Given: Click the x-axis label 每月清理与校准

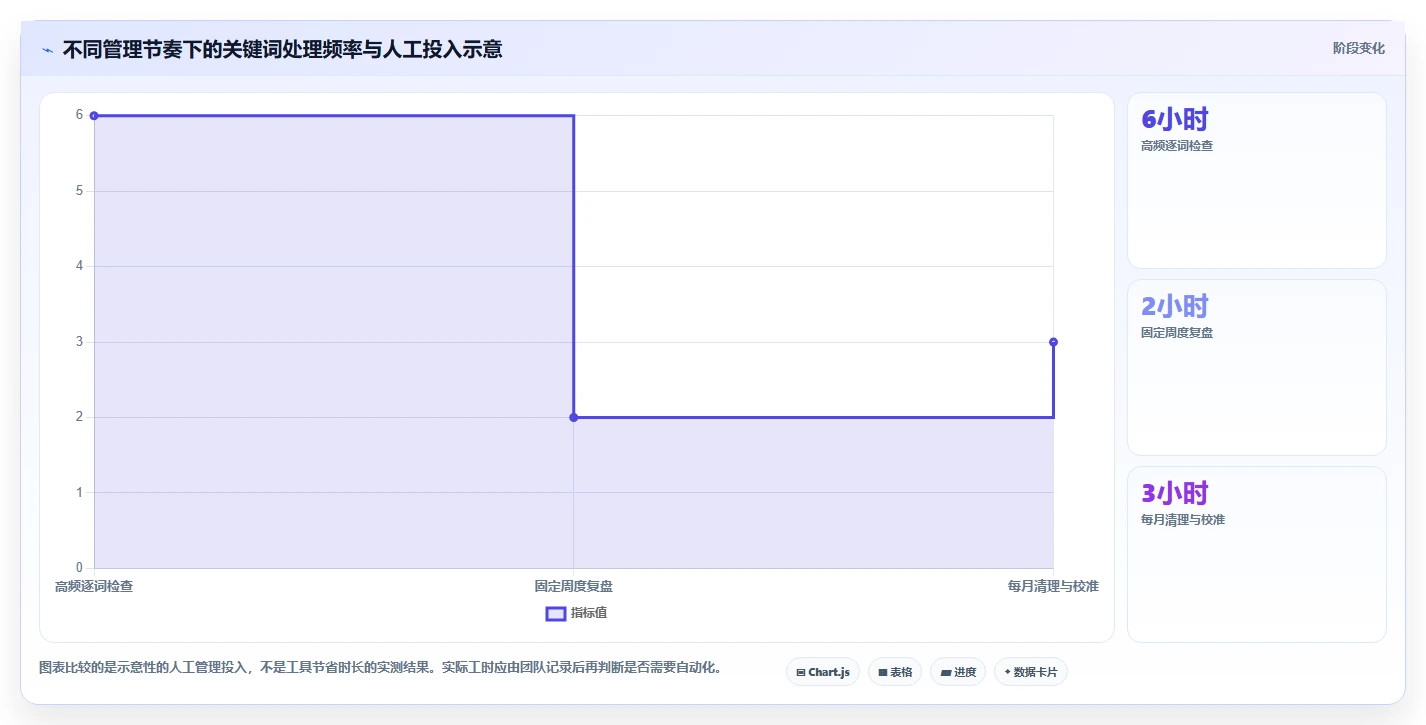Looking at the screenshot, I should [x=1053, y=586].
